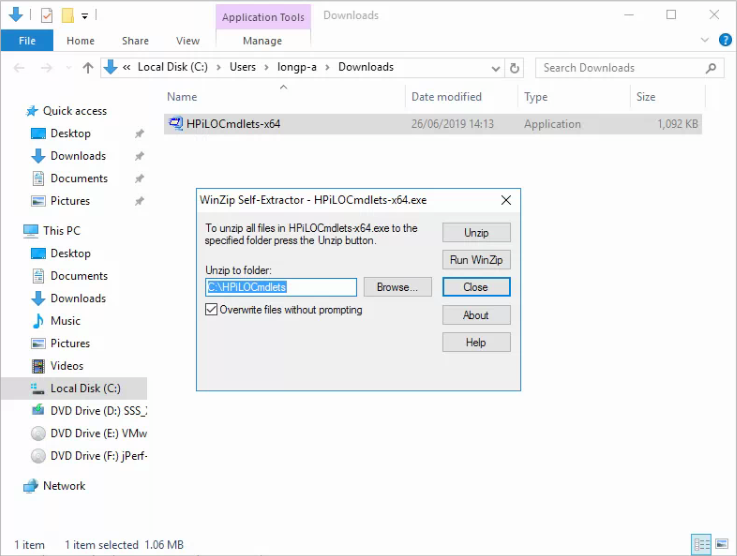
Task: Click Browse... to choose unzip folder
Action: pos(397,287)
